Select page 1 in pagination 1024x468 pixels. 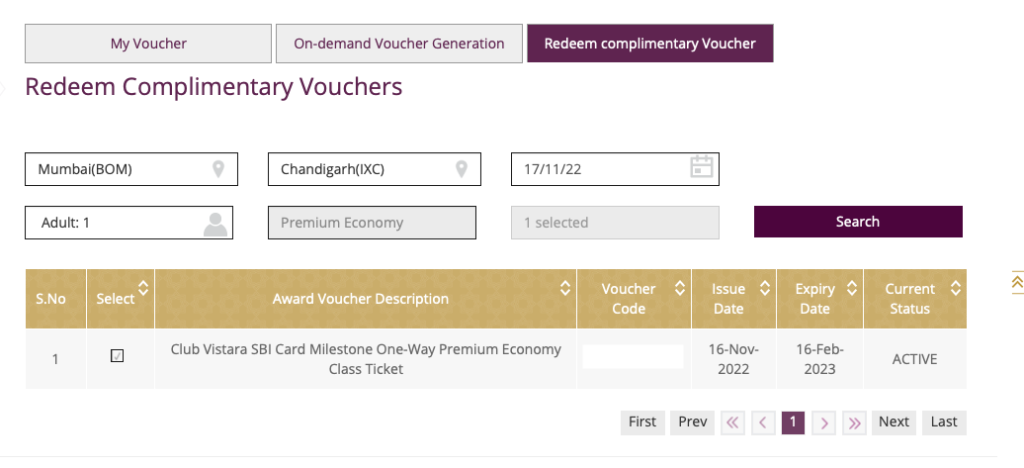[x=793, y=422]
